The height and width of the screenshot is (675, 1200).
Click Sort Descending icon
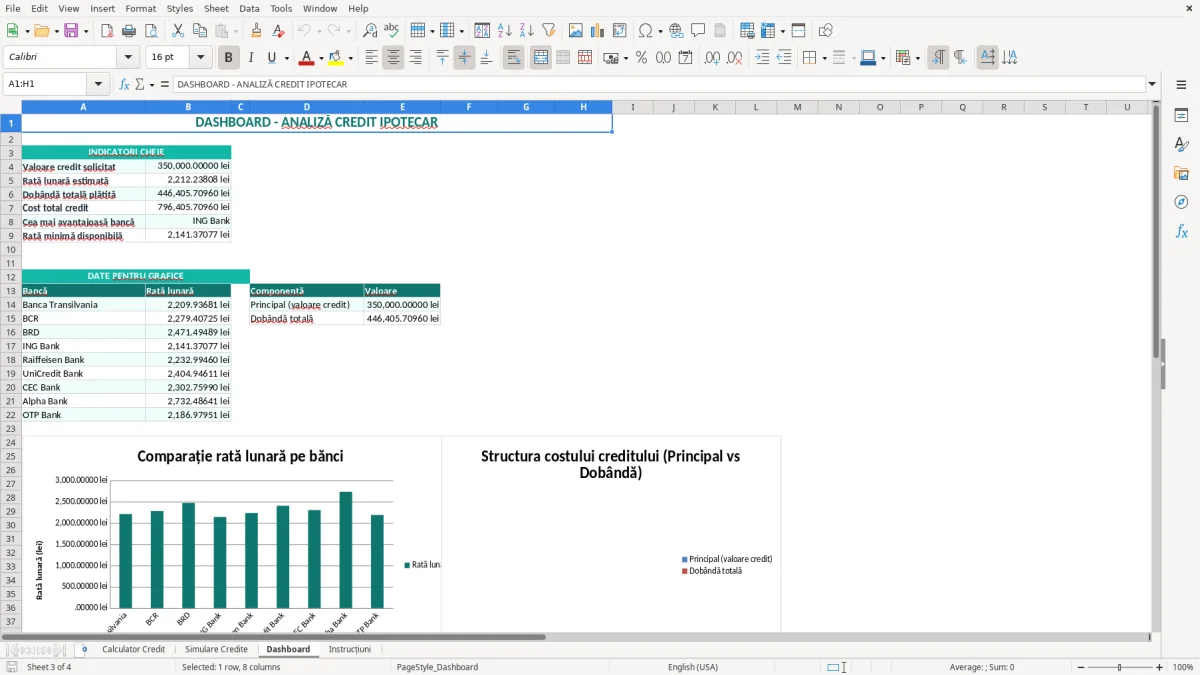pos(527,31)
